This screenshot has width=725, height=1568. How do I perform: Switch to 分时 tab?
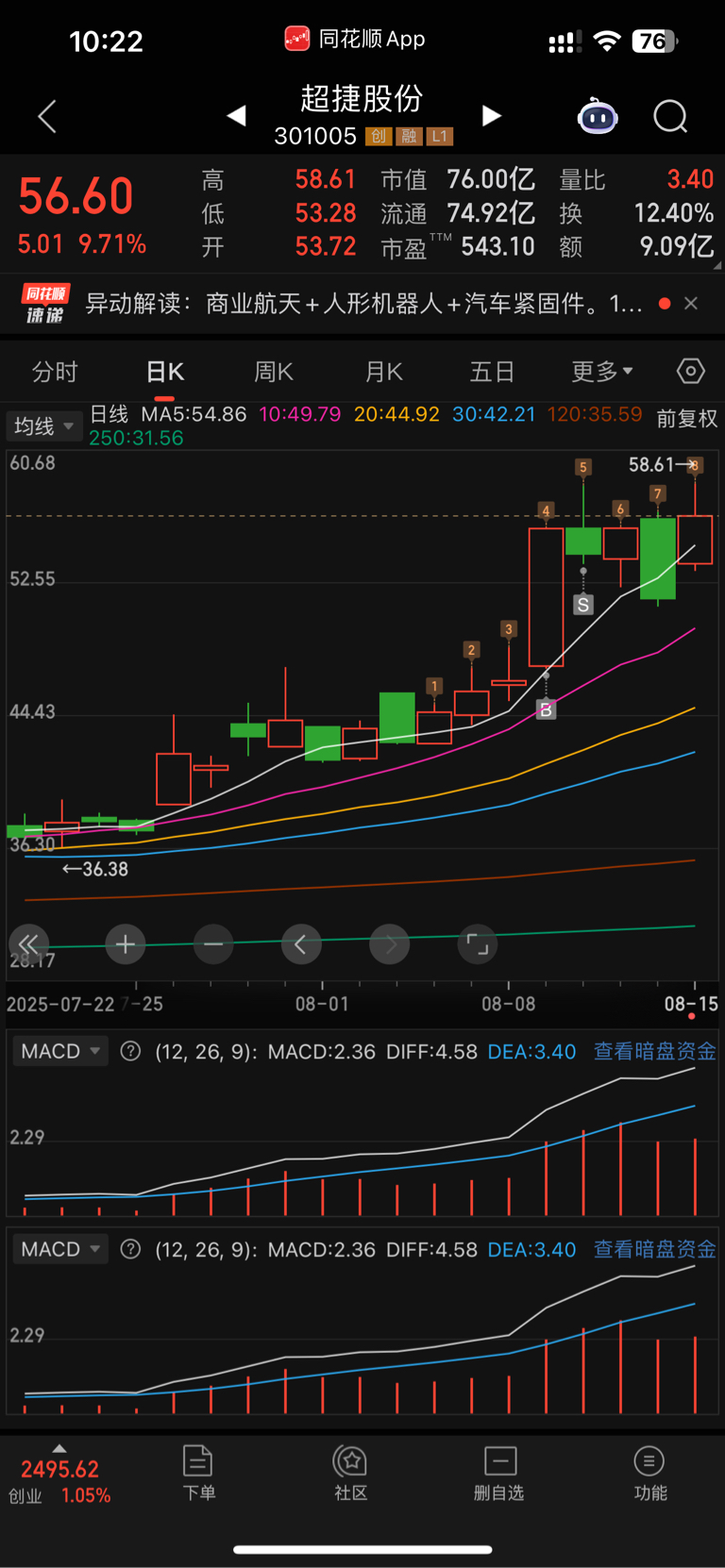pos(55,372)
